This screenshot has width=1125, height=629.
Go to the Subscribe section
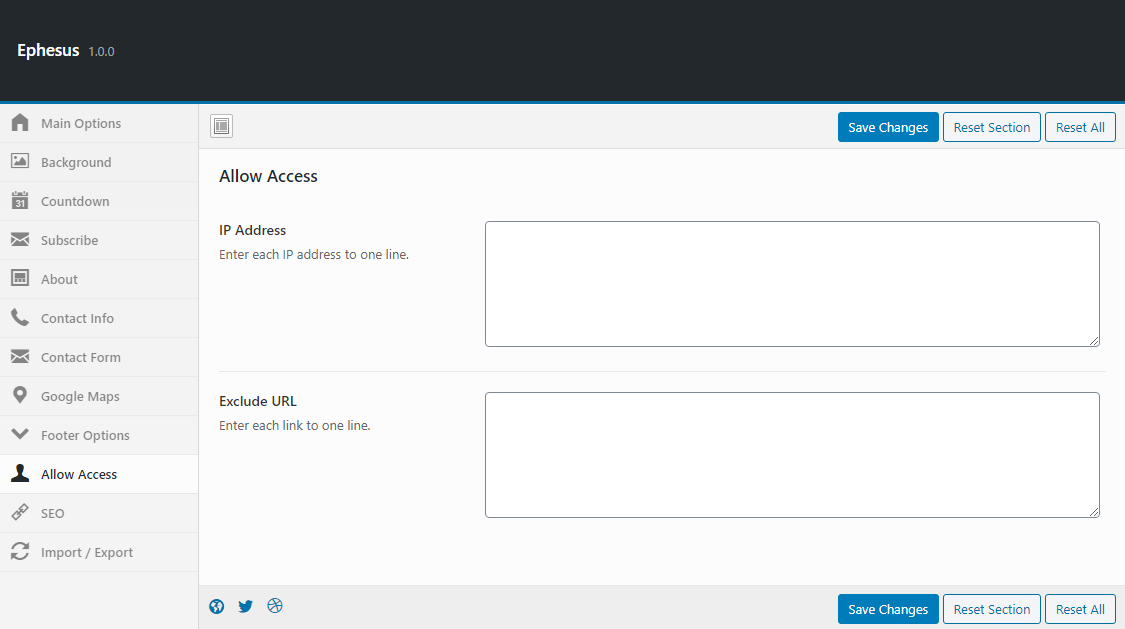click(69, 240)
